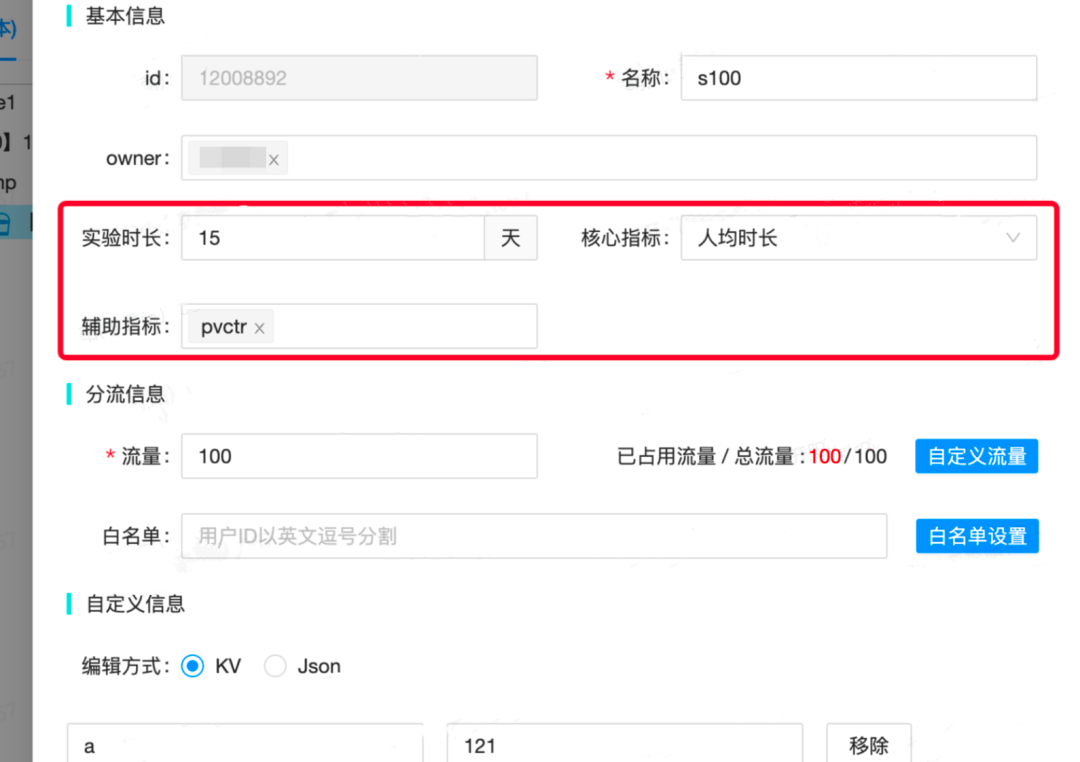
Task: Click the 辅助指标 tag input field
Action: pyautogui.click(x=360, y=326)
